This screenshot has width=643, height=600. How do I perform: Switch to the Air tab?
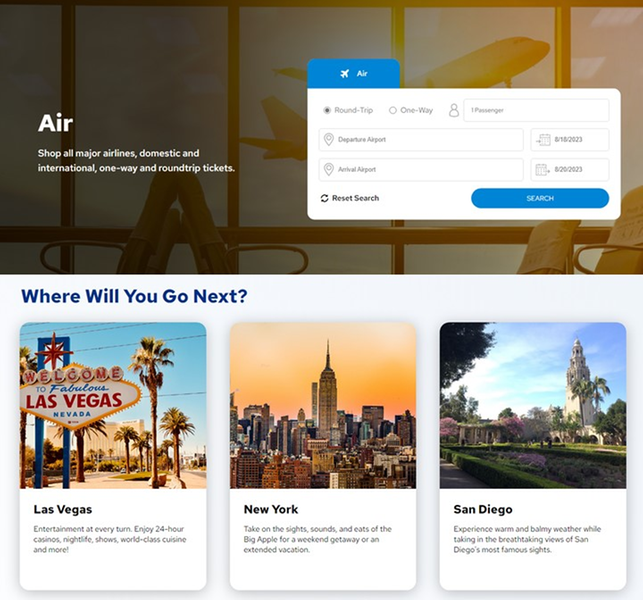point(354,74)
